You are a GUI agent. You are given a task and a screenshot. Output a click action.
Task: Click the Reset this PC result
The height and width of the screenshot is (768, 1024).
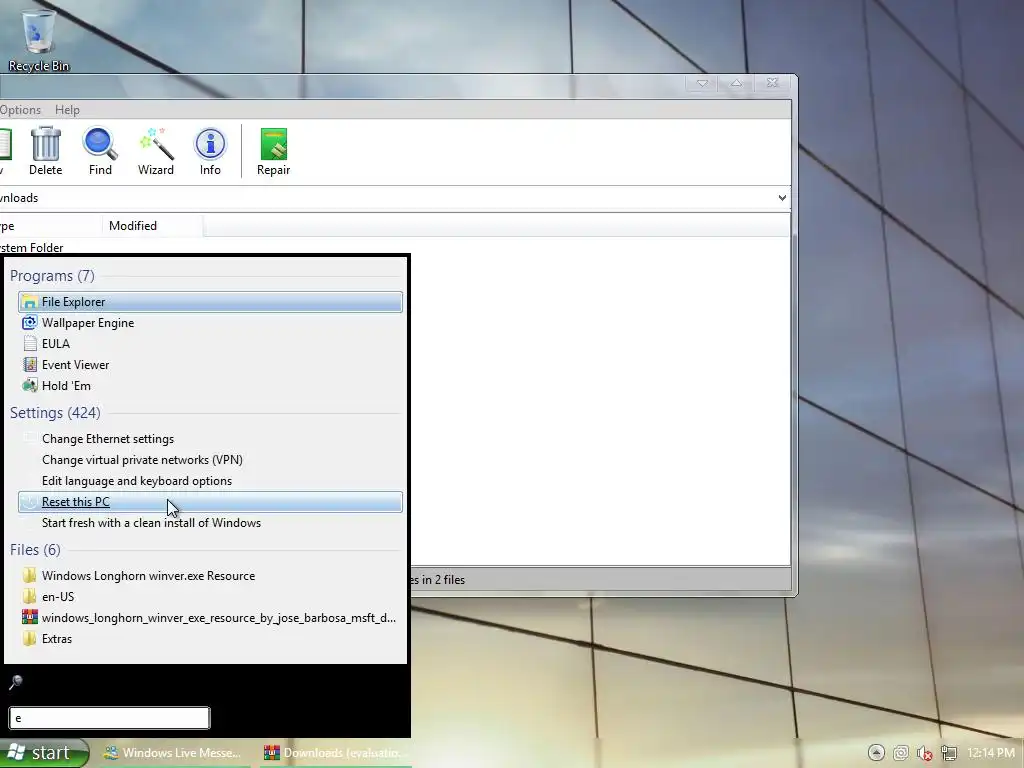pyautogui.click(x=210, y=502)
